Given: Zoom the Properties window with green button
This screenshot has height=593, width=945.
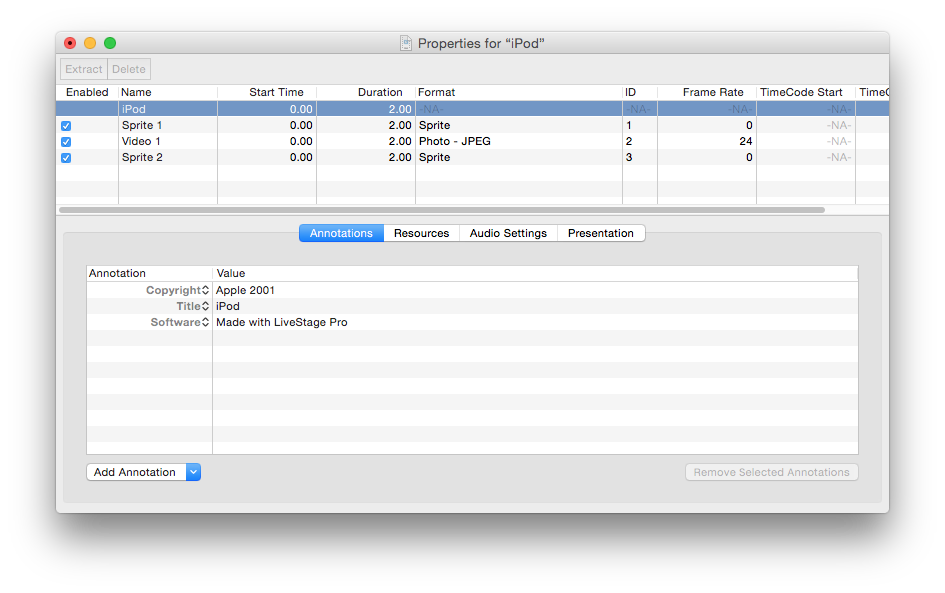Looking at the screenshot, I should [x=110, y=43].
